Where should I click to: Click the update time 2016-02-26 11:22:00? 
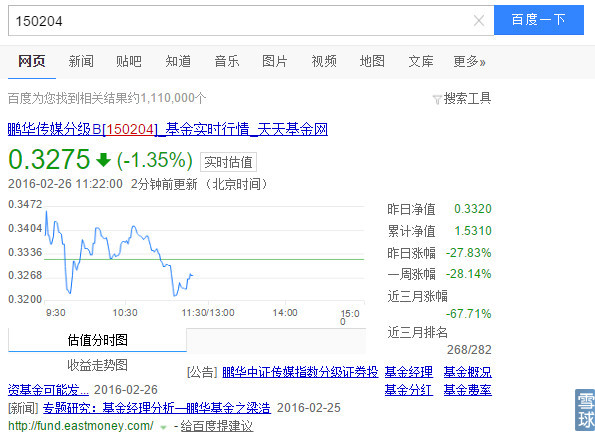65,184
